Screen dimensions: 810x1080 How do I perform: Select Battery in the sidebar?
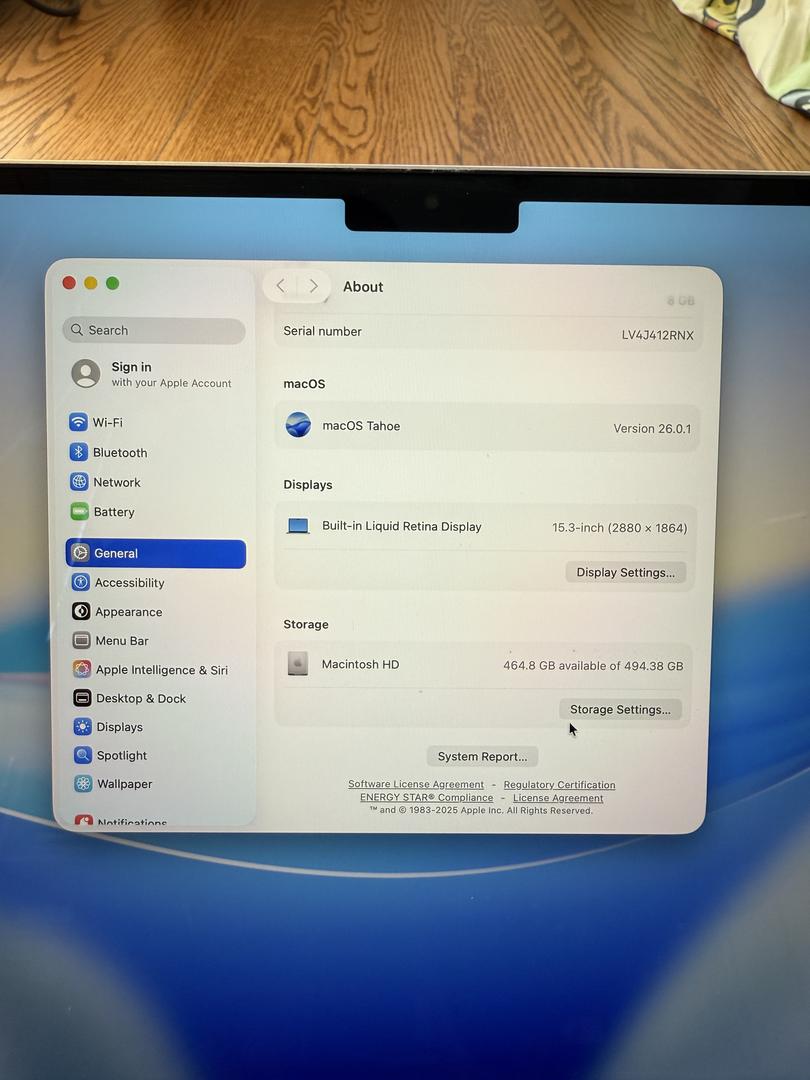click(113, 512)
